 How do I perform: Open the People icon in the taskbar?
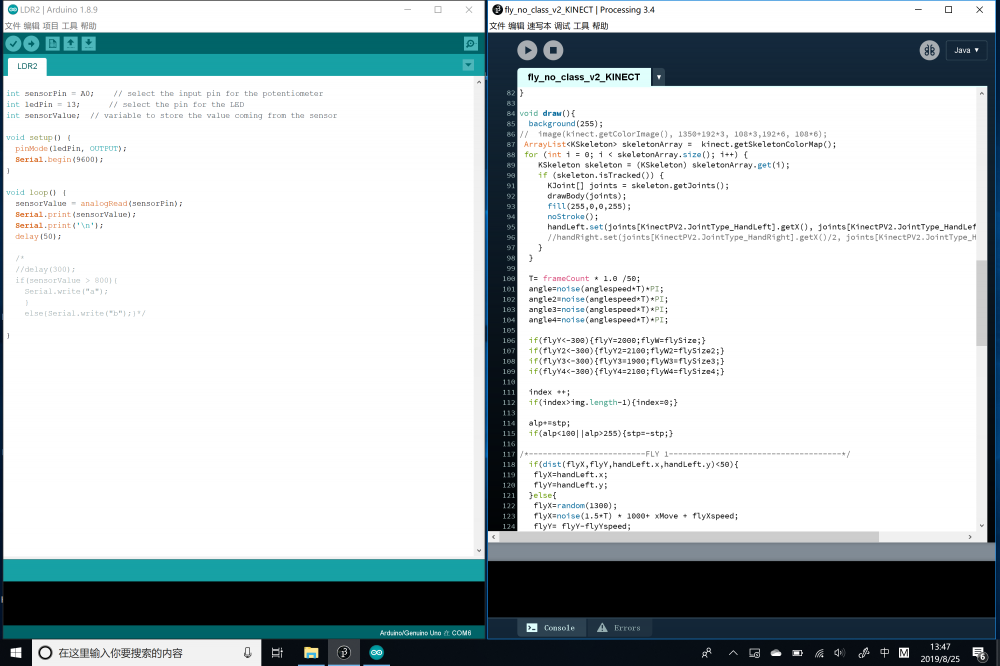click(707, 653)
